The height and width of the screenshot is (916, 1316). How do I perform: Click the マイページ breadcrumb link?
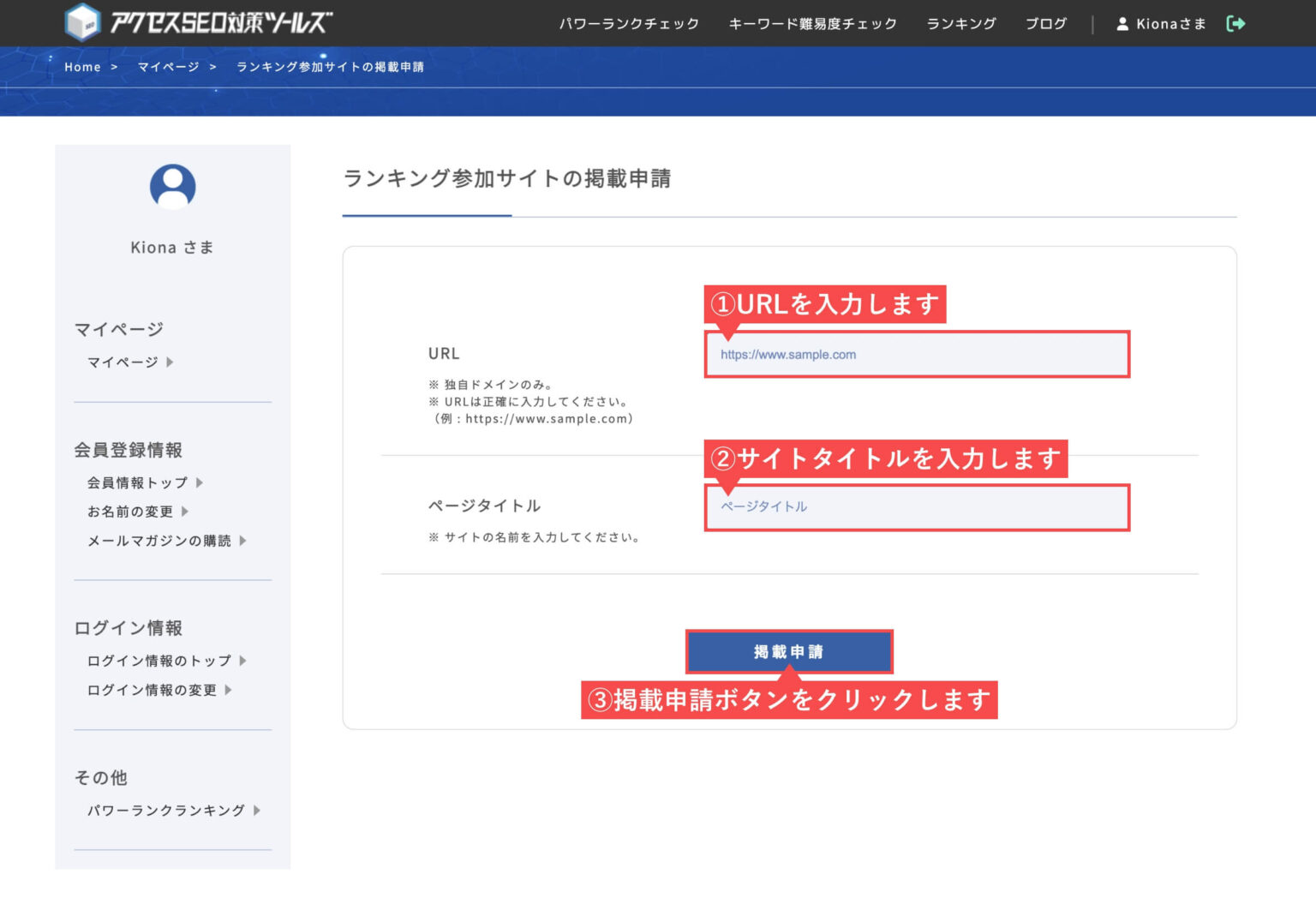pyautogui.click(x=167, y=66)
